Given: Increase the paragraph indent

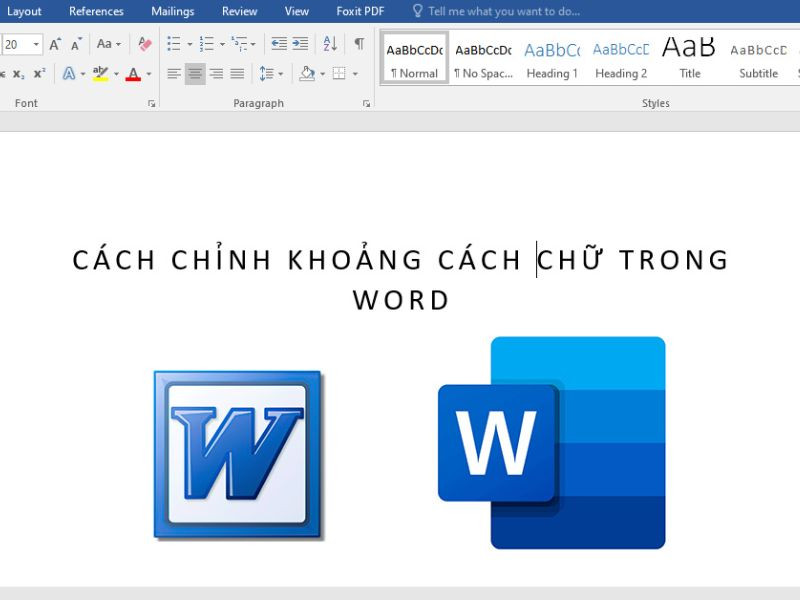Looking at the screenshot, I should pos(301,44).
